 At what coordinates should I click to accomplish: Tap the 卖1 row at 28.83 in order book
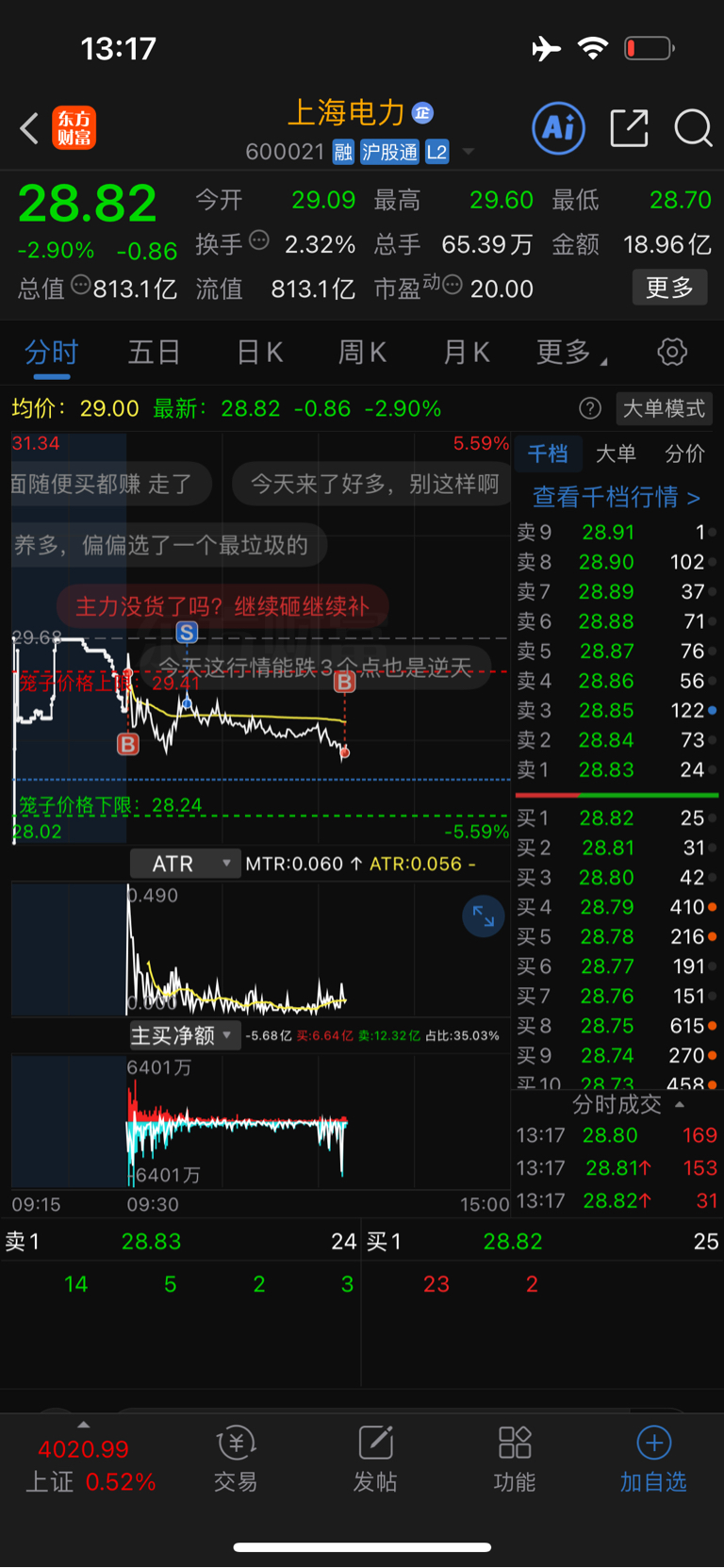pos(617,769)
